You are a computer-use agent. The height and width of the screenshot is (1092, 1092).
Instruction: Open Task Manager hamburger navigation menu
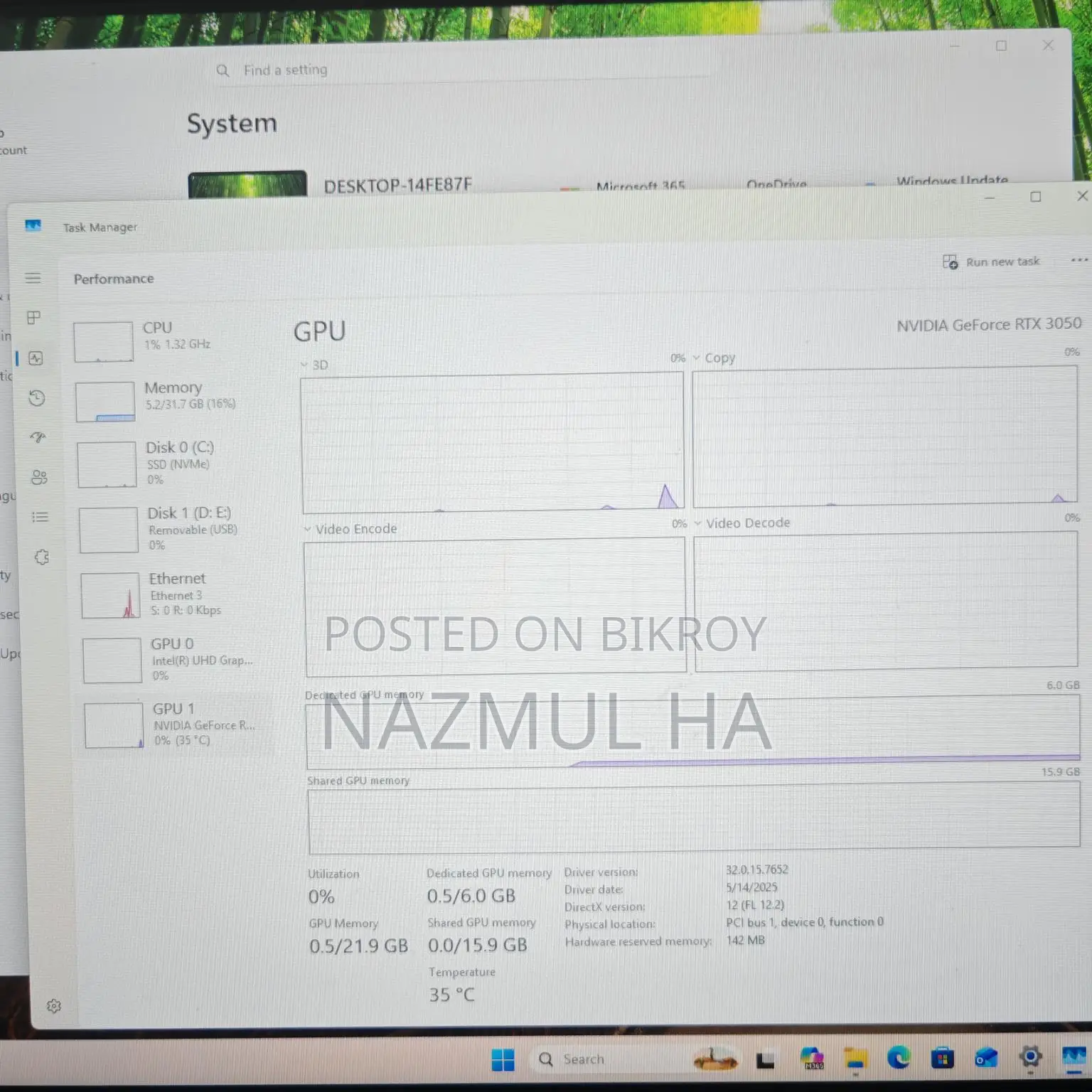click(33, 278)
